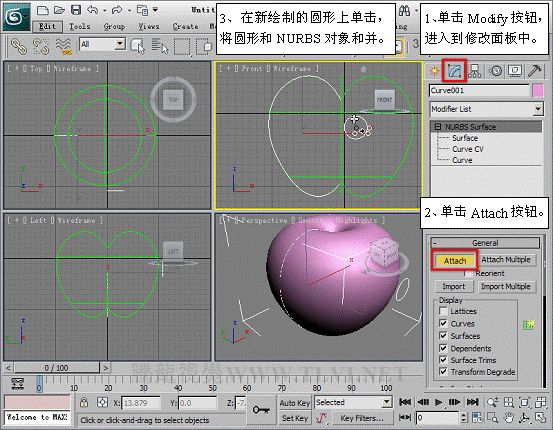The height and width of the screenshot is (430, 553).
Task: Click the Open Mini Curve Editor icon
Action: tap(17, 383)
